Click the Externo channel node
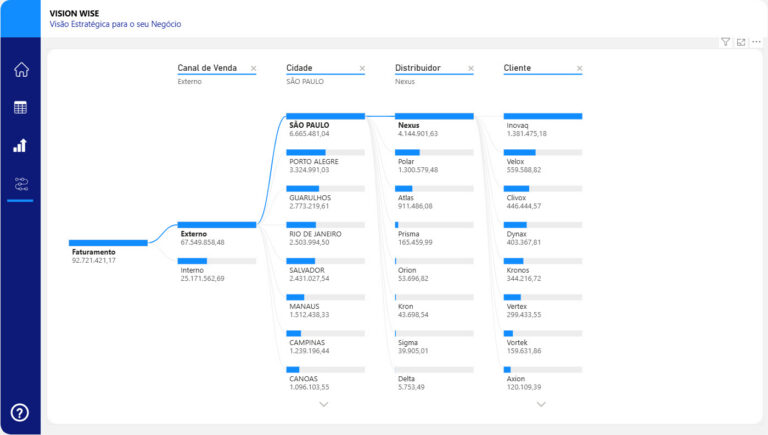This screenshot has width=768, height=435. pos(216,225)
